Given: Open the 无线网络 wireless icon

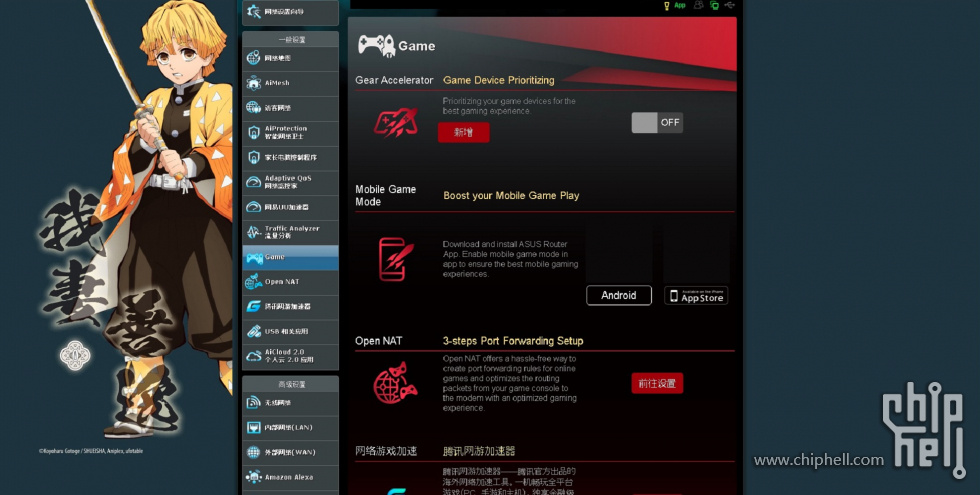Looking at the screenshot, I should 253,402.
